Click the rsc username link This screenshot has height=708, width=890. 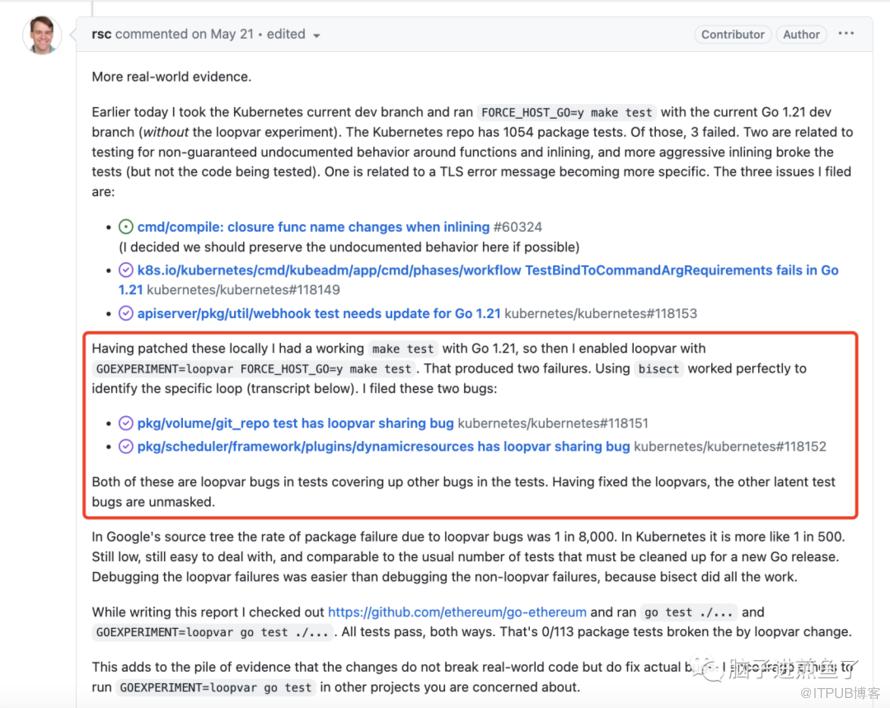click(101, 34)
